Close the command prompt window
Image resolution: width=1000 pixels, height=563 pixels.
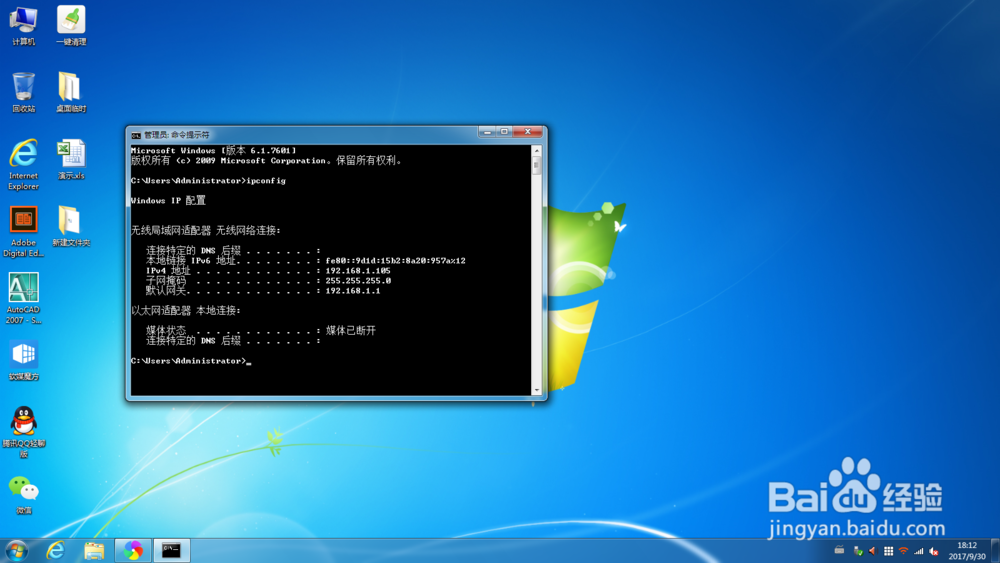coord(527,131)
